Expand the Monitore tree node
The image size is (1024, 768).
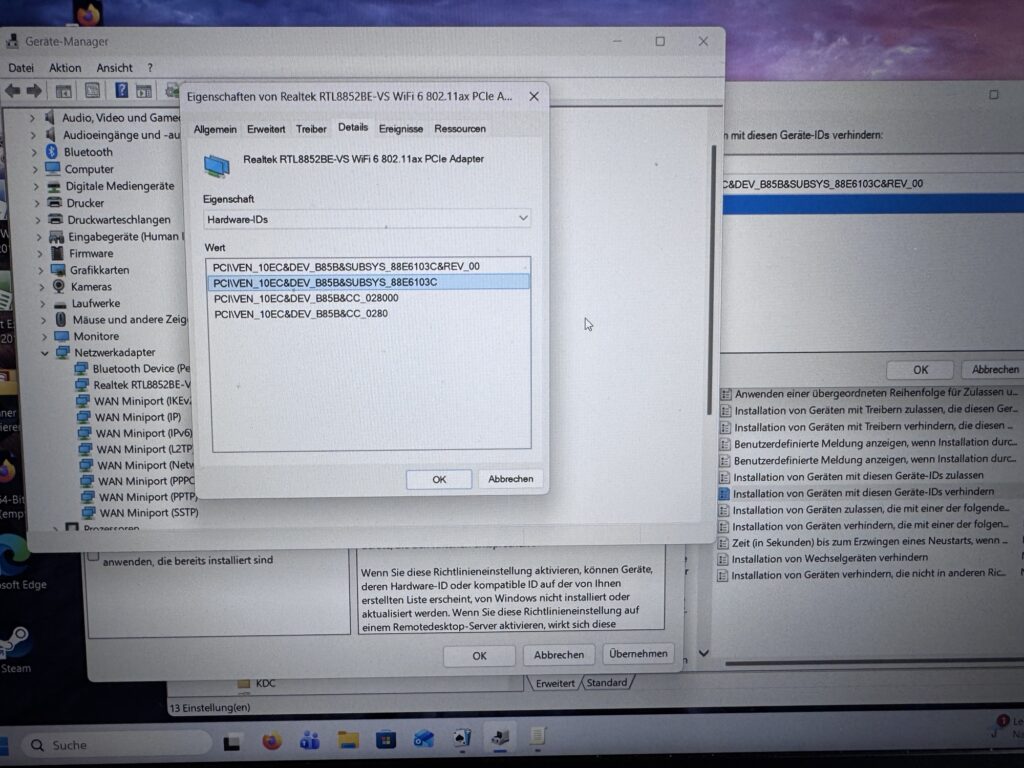(43, 337)
